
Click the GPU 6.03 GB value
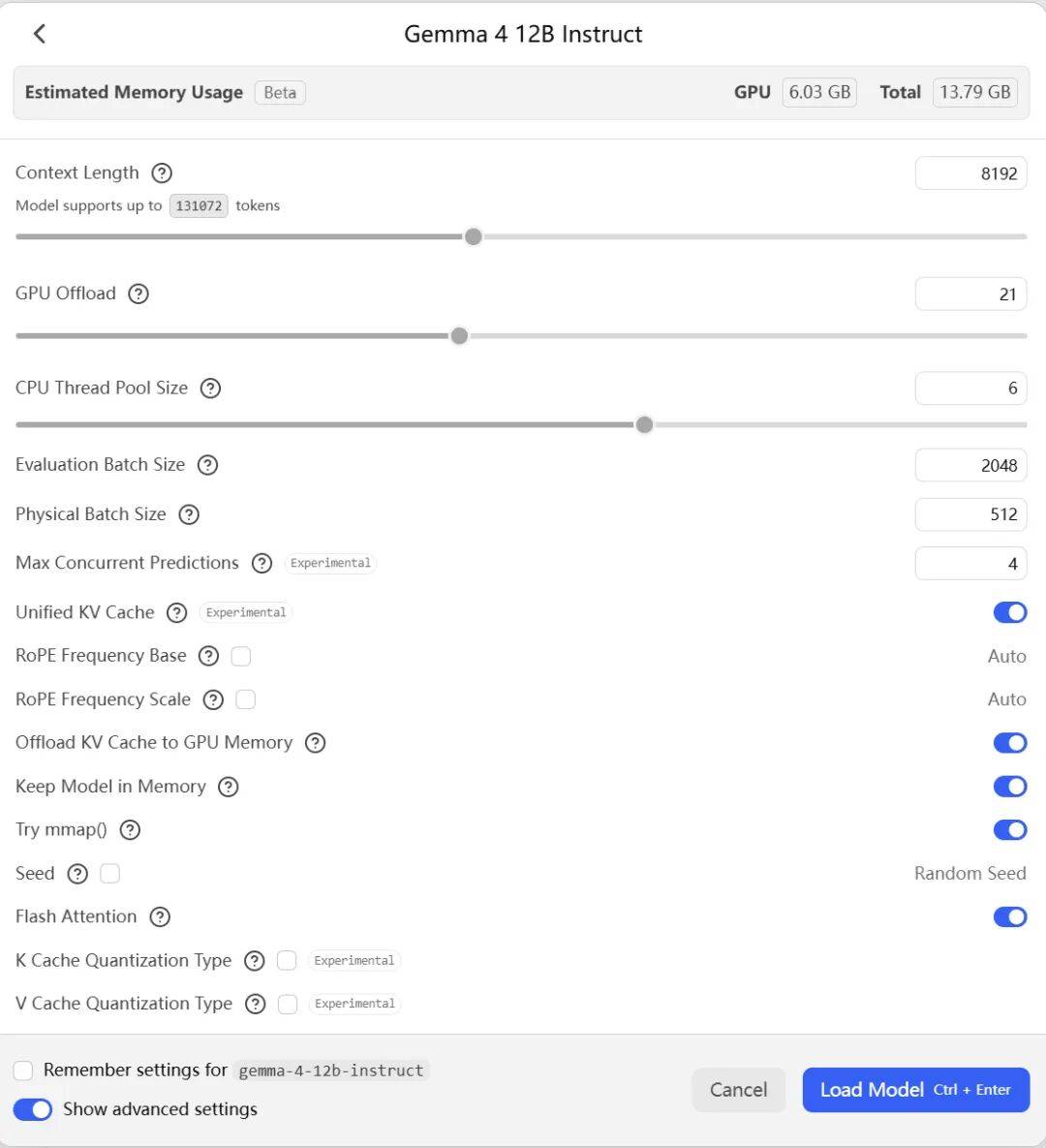(x=819, y=92)
